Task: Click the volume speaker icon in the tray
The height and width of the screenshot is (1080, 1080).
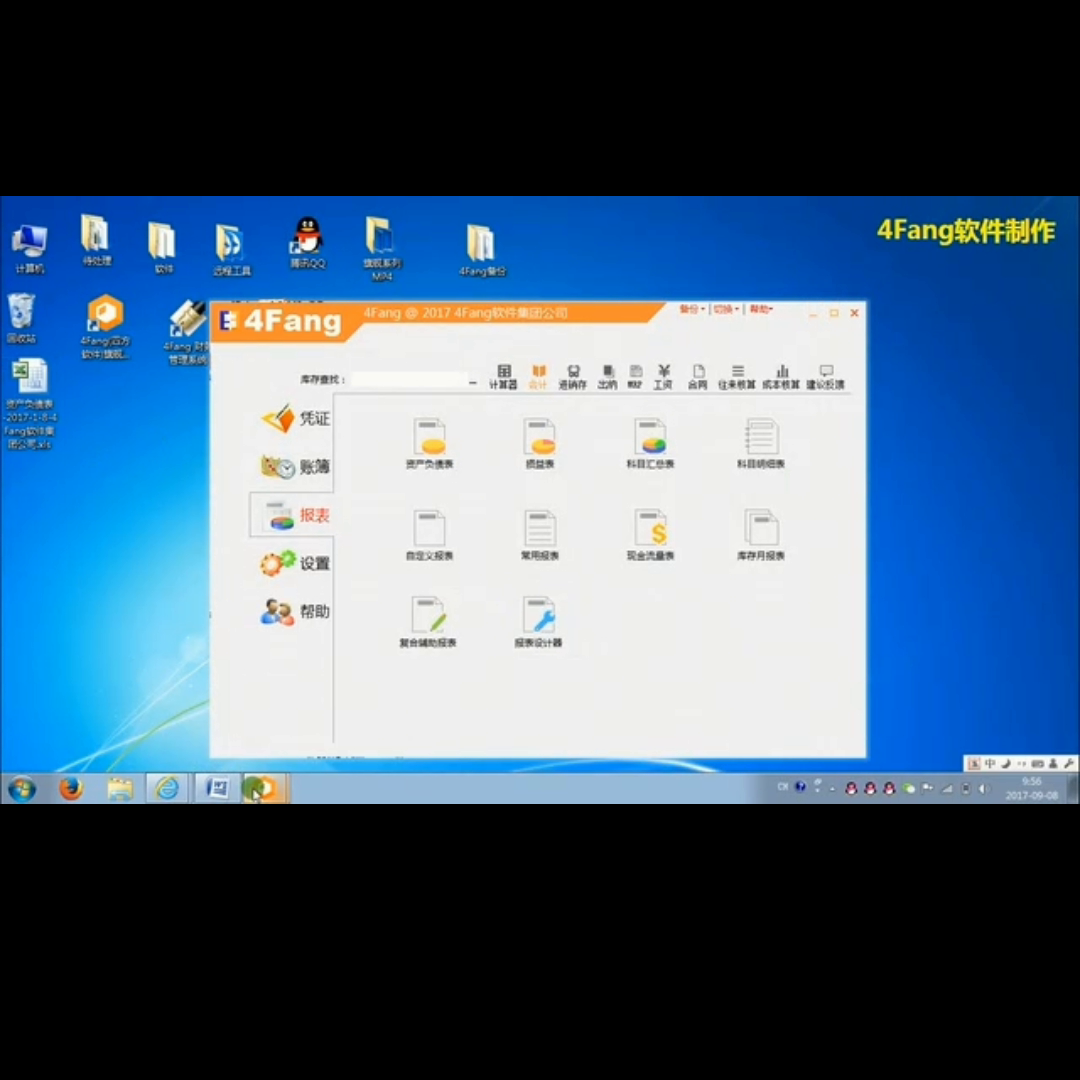Action: [984, 789]
